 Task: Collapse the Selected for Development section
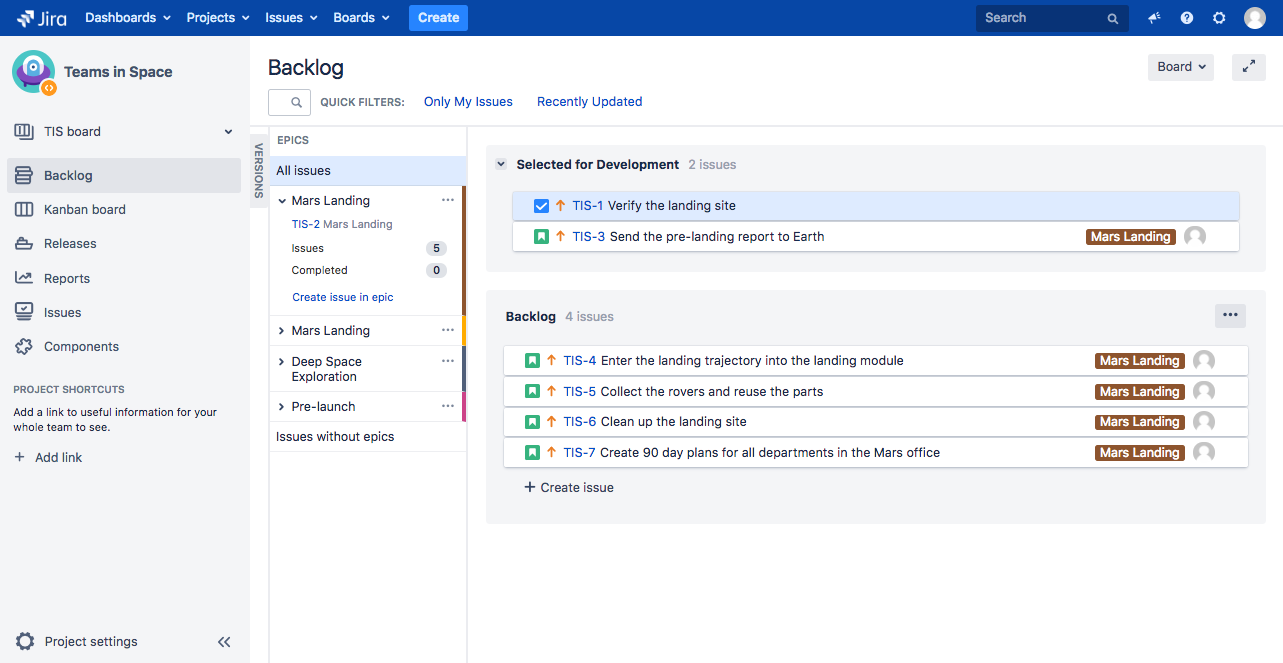pos(501,165)
